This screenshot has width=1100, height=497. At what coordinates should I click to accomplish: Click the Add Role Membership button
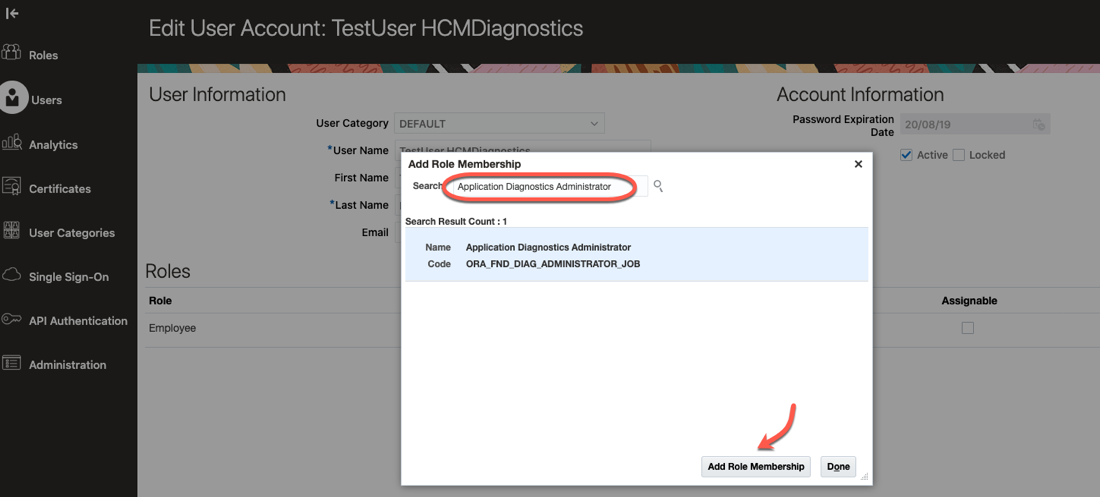pyautogui.click(x=755, y=466)
